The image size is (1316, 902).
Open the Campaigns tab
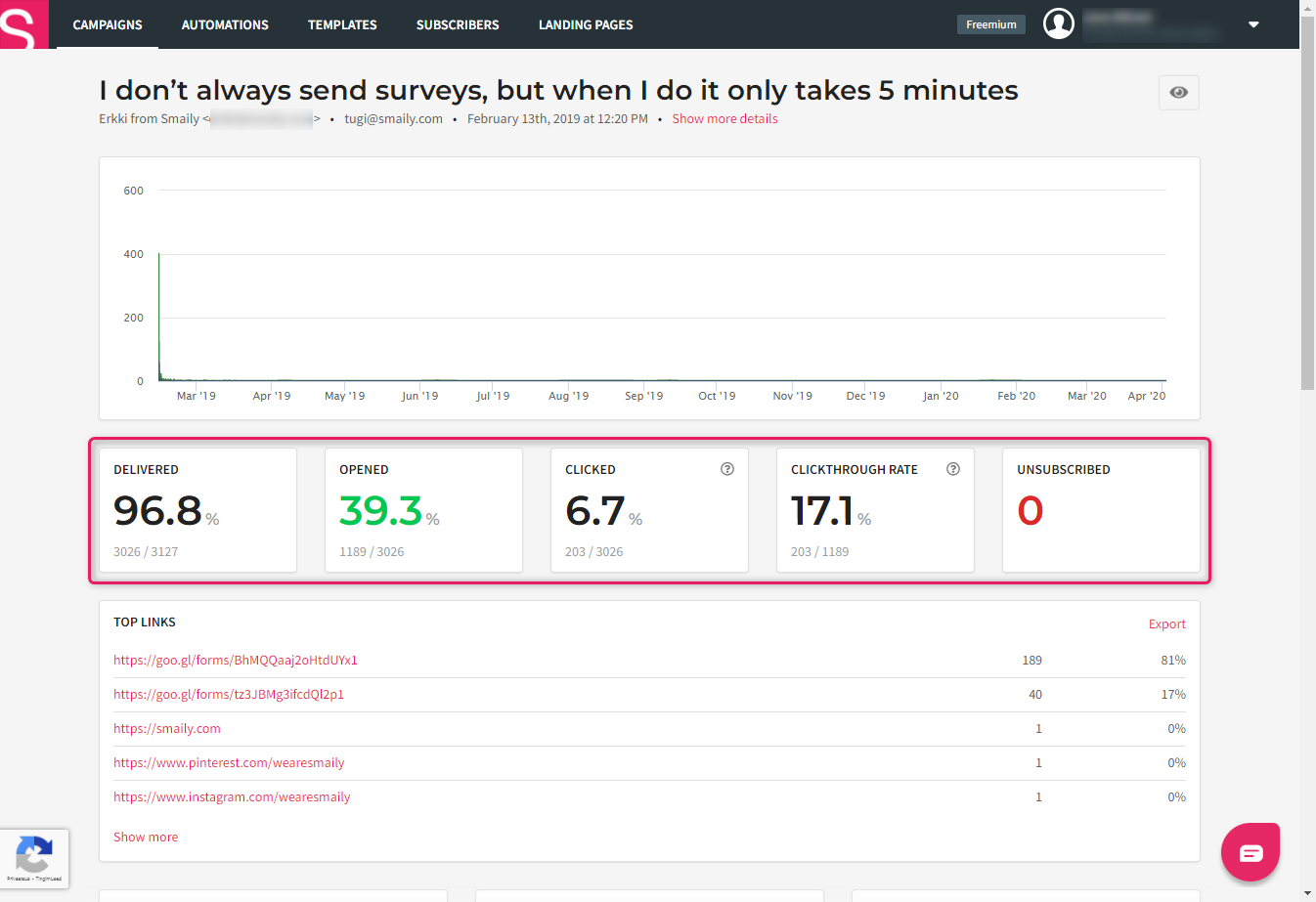pyautogui.click(x=108, y=24)
